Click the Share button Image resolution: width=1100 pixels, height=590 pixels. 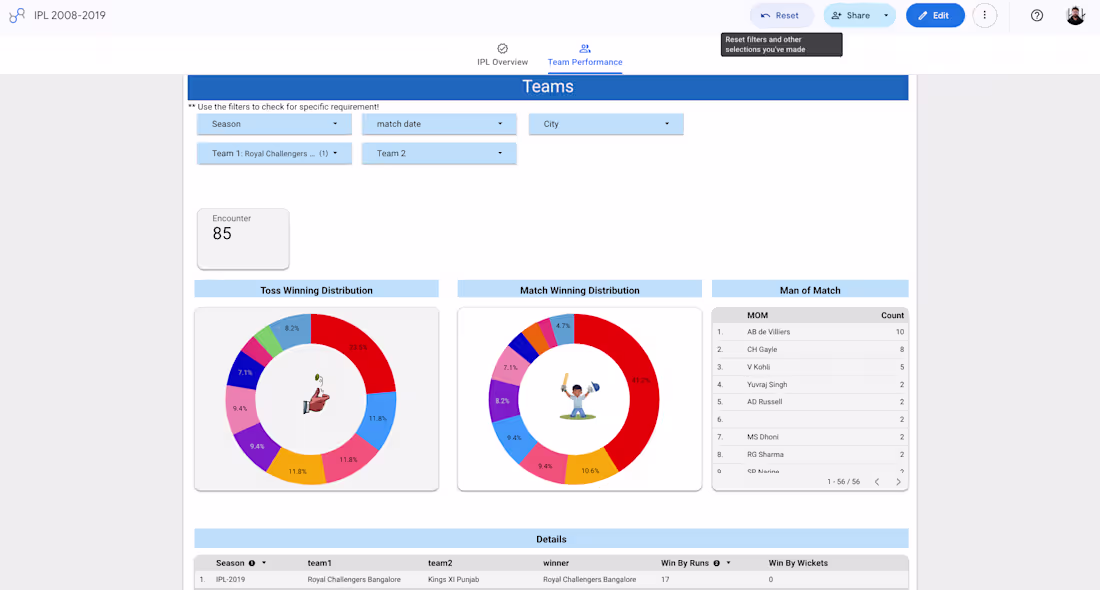click(x=851, y=15)
